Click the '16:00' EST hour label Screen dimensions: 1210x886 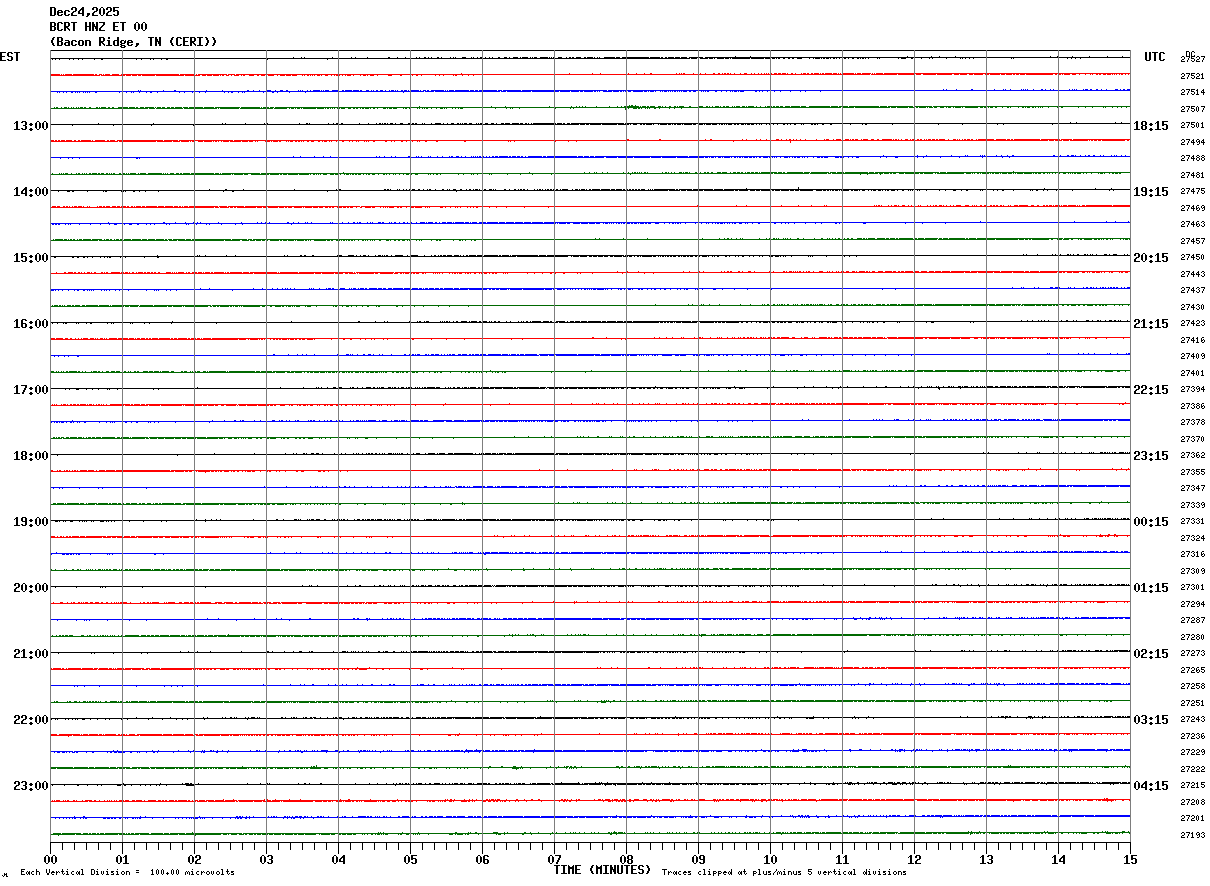coord(31,324)
